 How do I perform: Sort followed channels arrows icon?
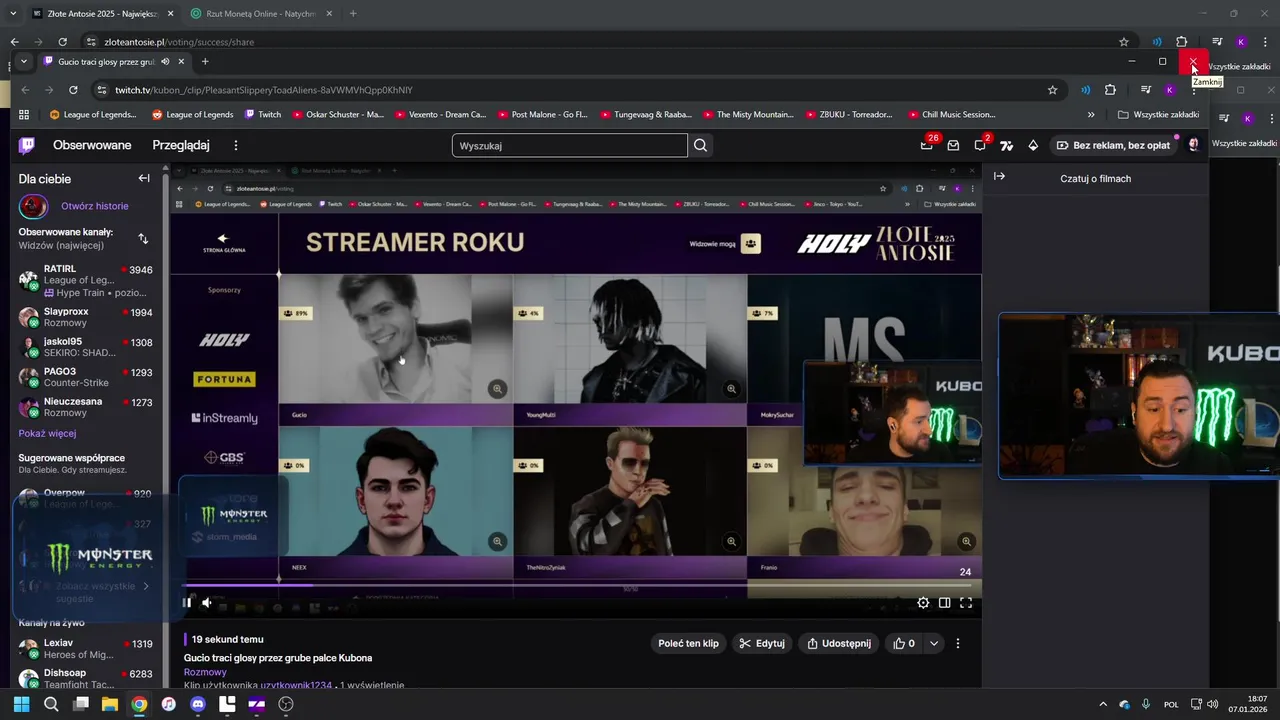(143, 238)
